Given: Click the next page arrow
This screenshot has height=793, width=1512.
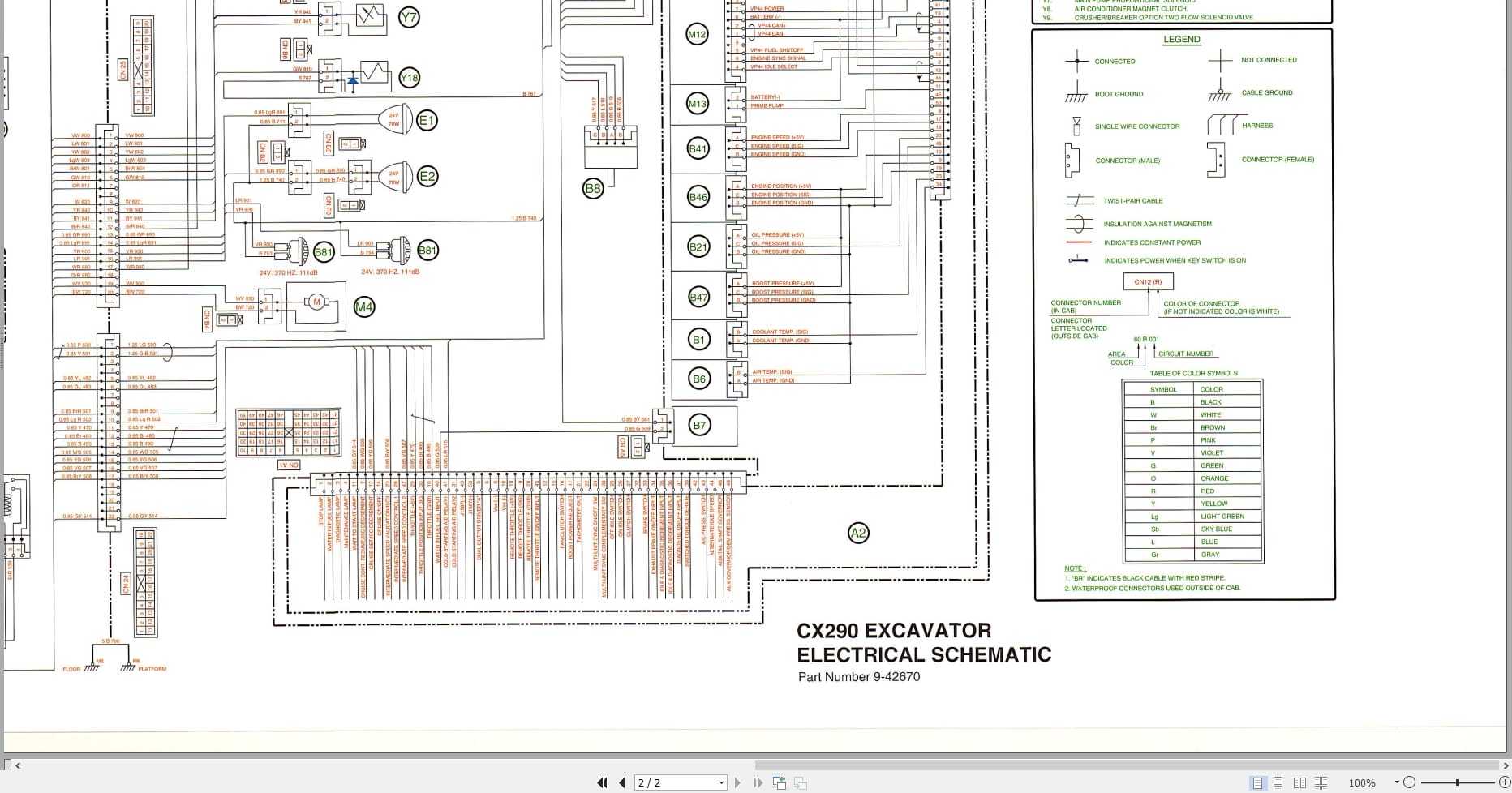Looking at the screenshot, I should 737,782.
